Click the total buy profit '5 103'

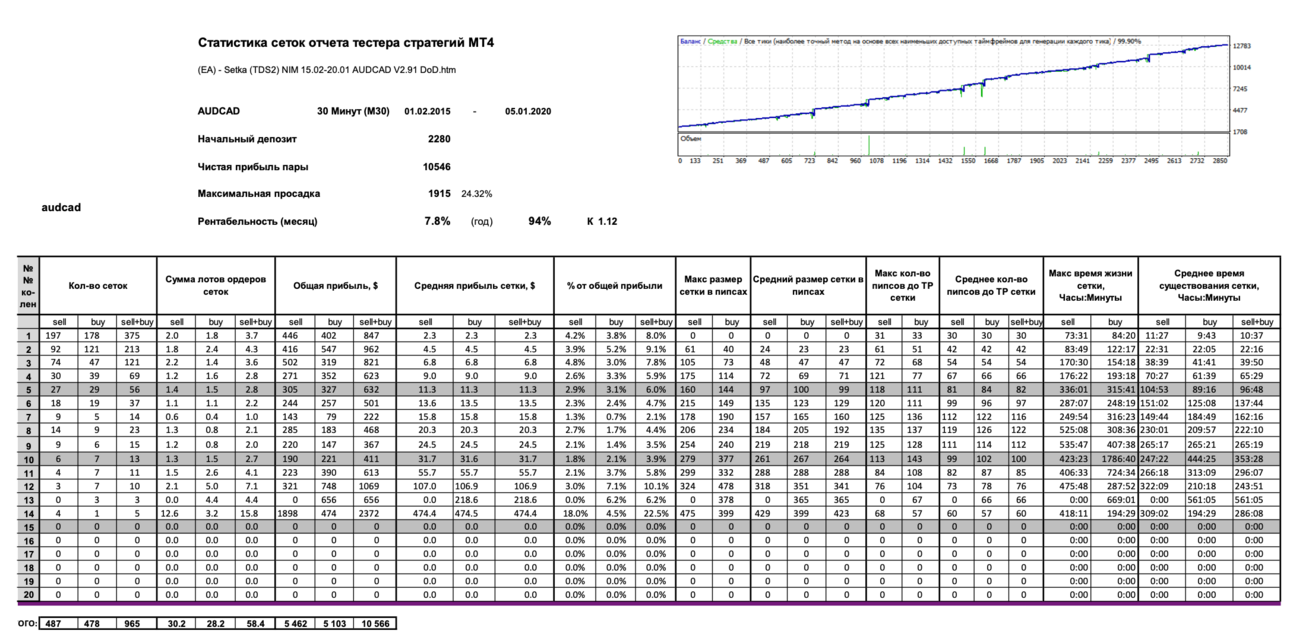pos(335,623)
